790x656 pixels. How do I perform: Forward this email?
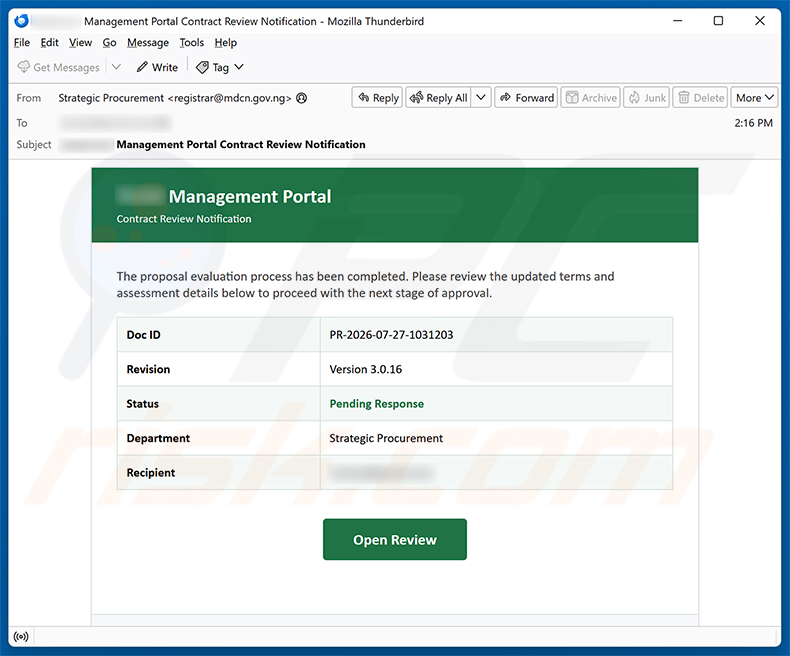click(x=526, y=98)
